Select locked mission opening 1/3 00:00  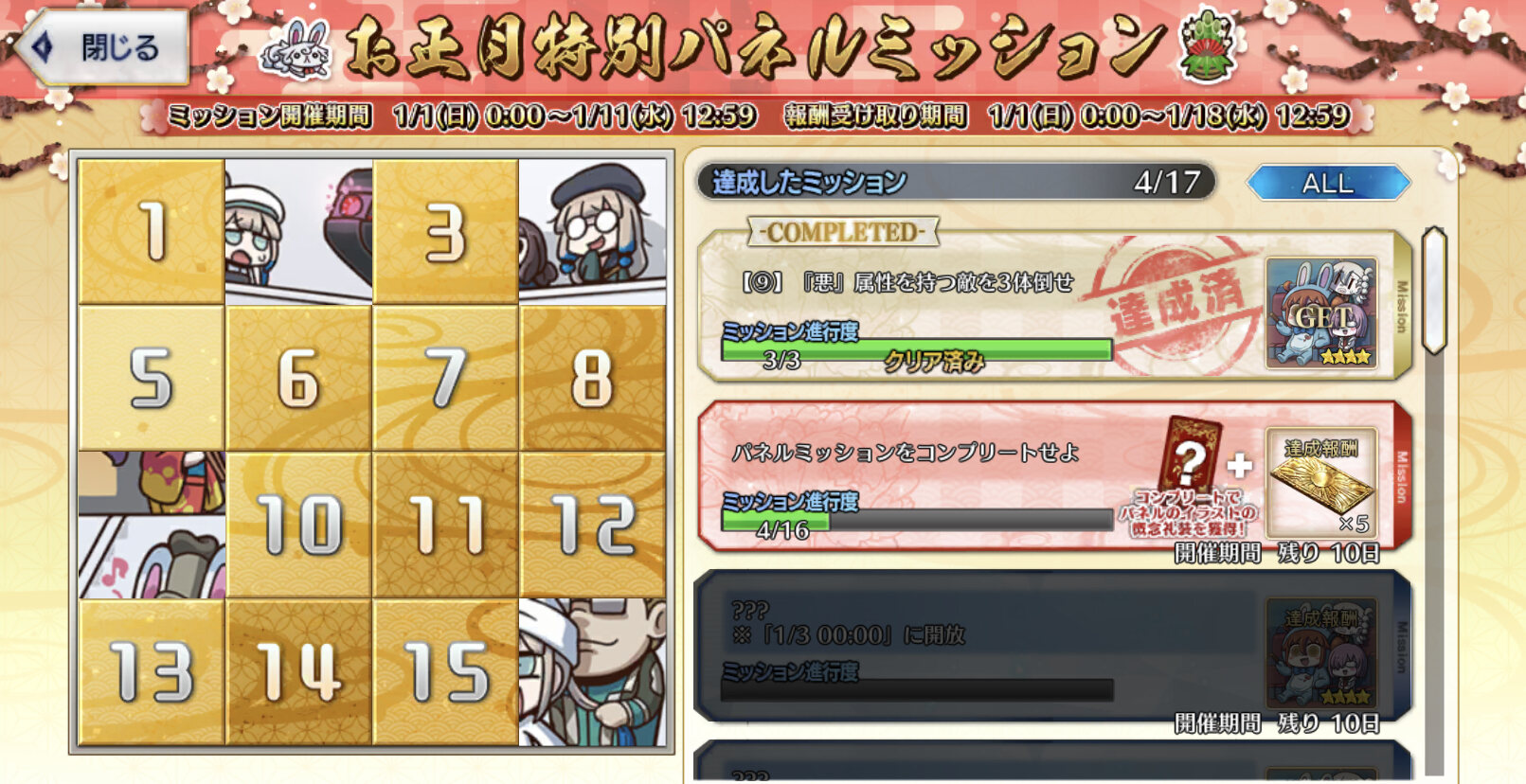click(x=1054, y=647)
